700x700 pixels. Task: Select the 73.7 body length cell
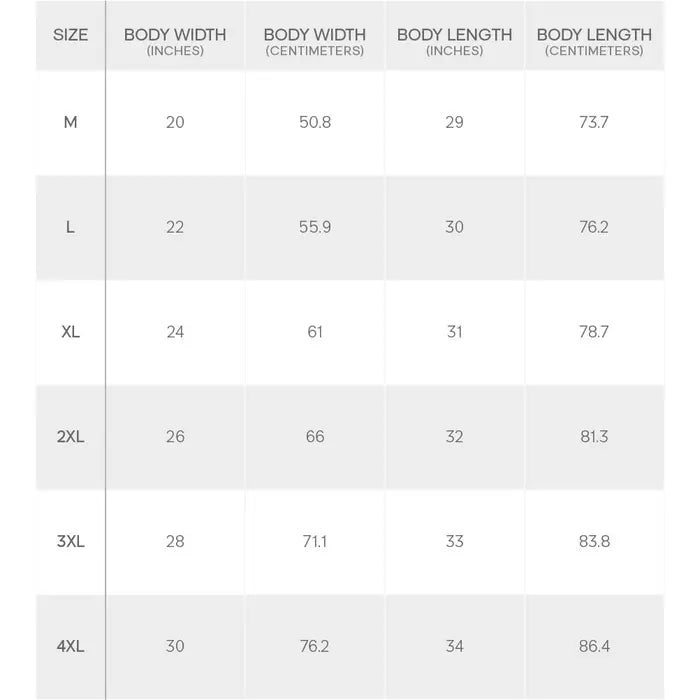[594, 122]
